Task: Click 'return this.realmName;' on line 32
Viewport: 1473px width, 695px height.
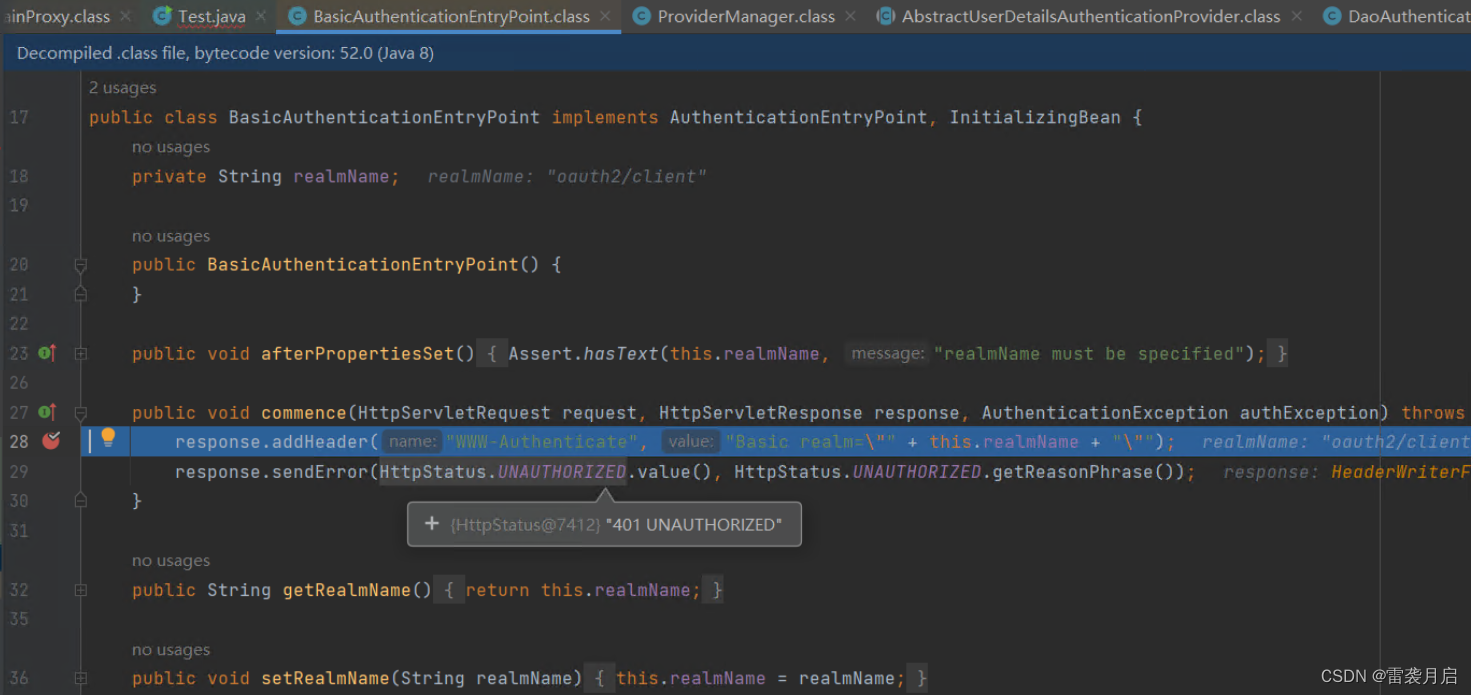Action: [583, 590]
